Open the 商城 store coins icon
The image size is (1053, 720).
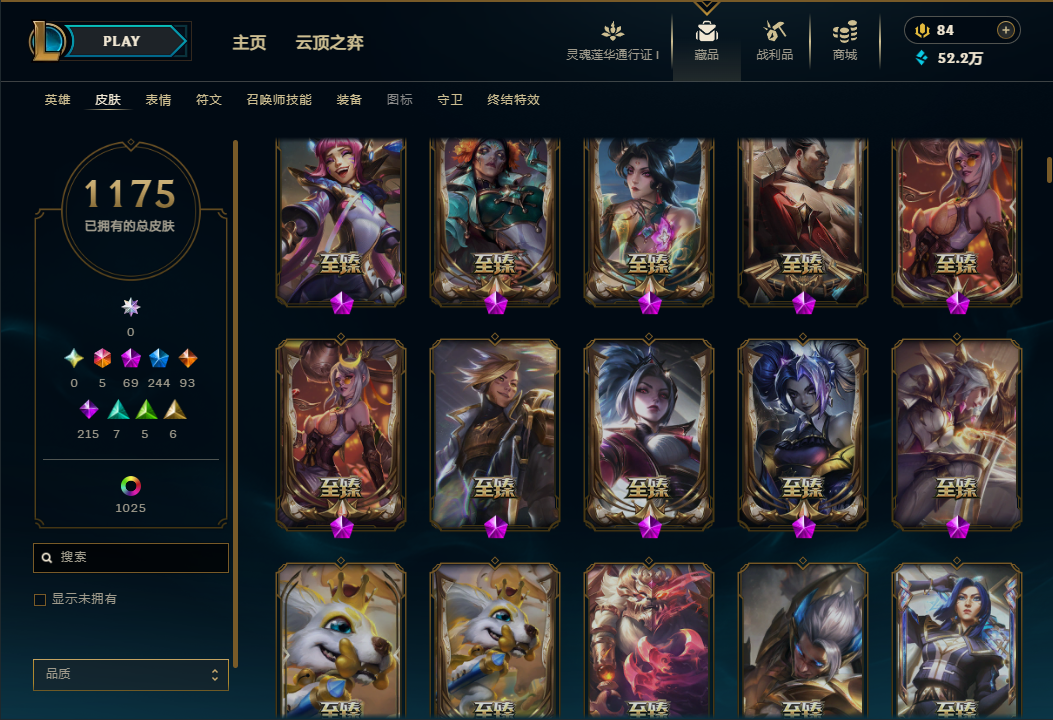845,32
